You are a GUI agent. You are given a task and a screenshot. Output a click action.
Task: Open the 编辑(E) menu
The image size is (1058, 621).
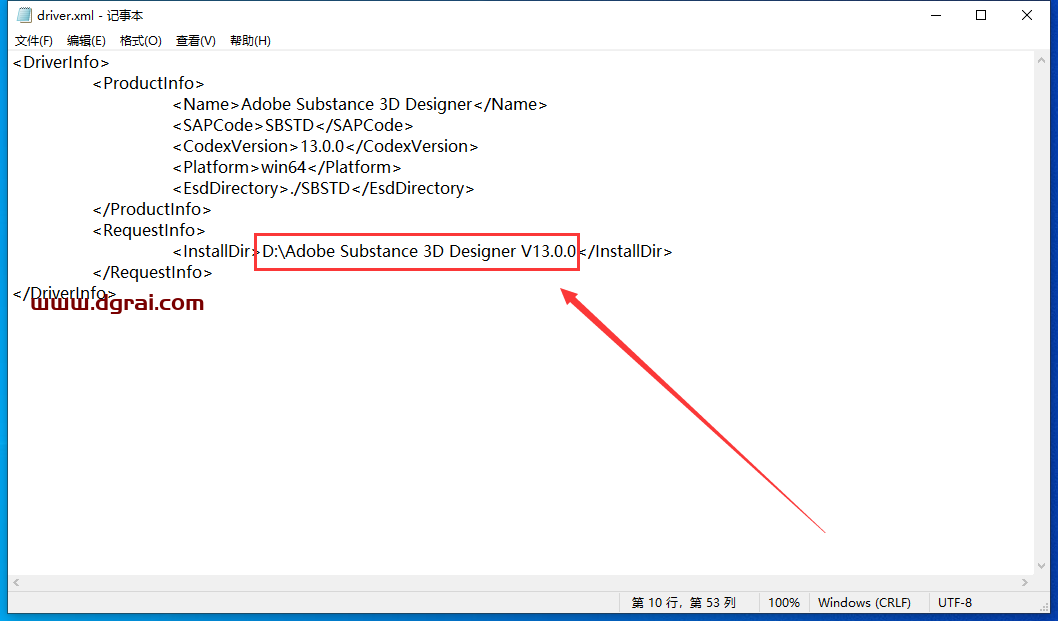(x=86, y=40)
